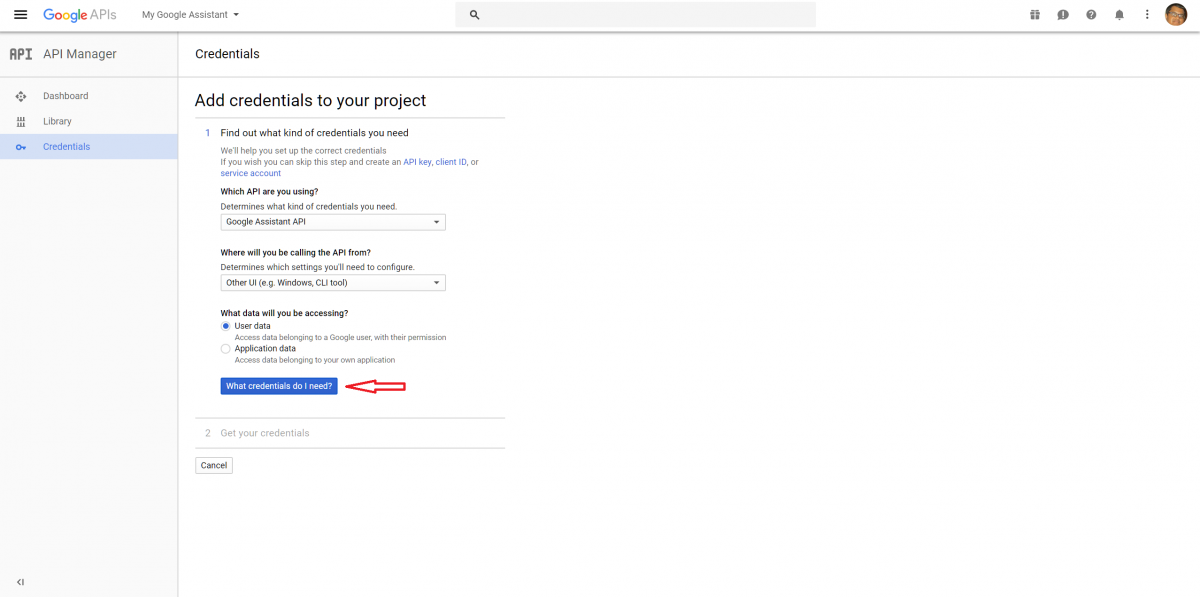Open the feedback alert icon

tap(1063, 15)
